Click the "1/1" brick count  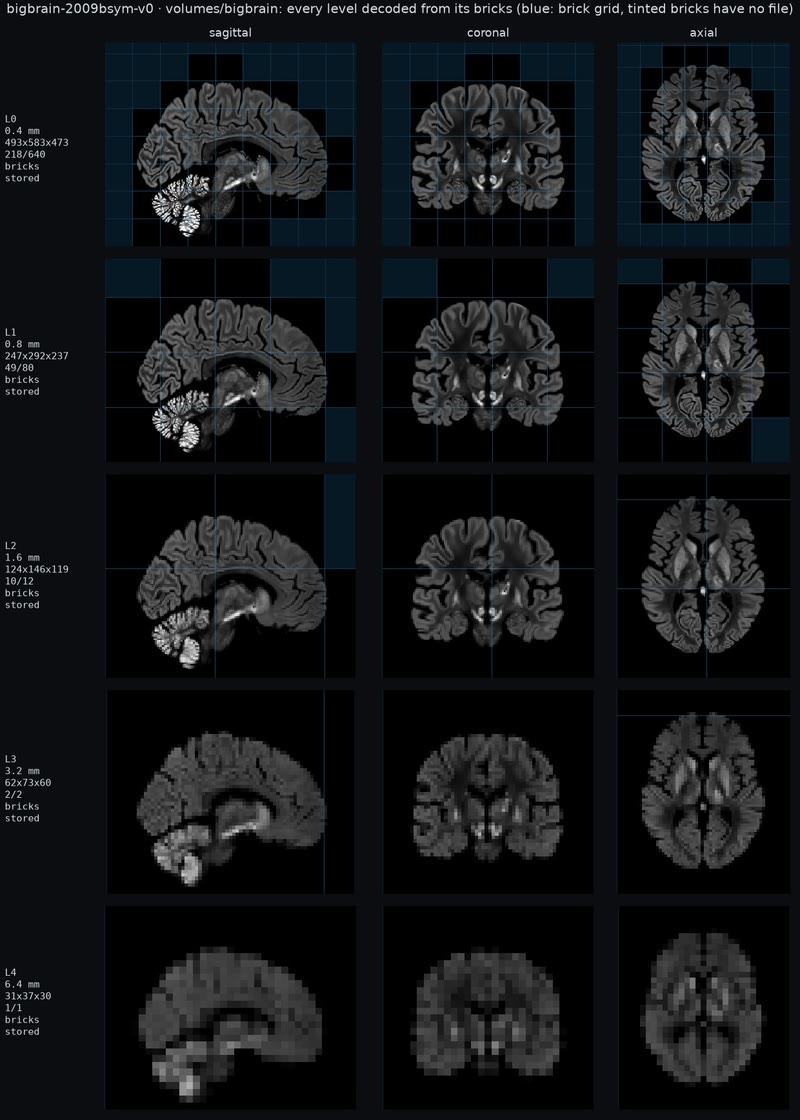[x=14, y=1008]
